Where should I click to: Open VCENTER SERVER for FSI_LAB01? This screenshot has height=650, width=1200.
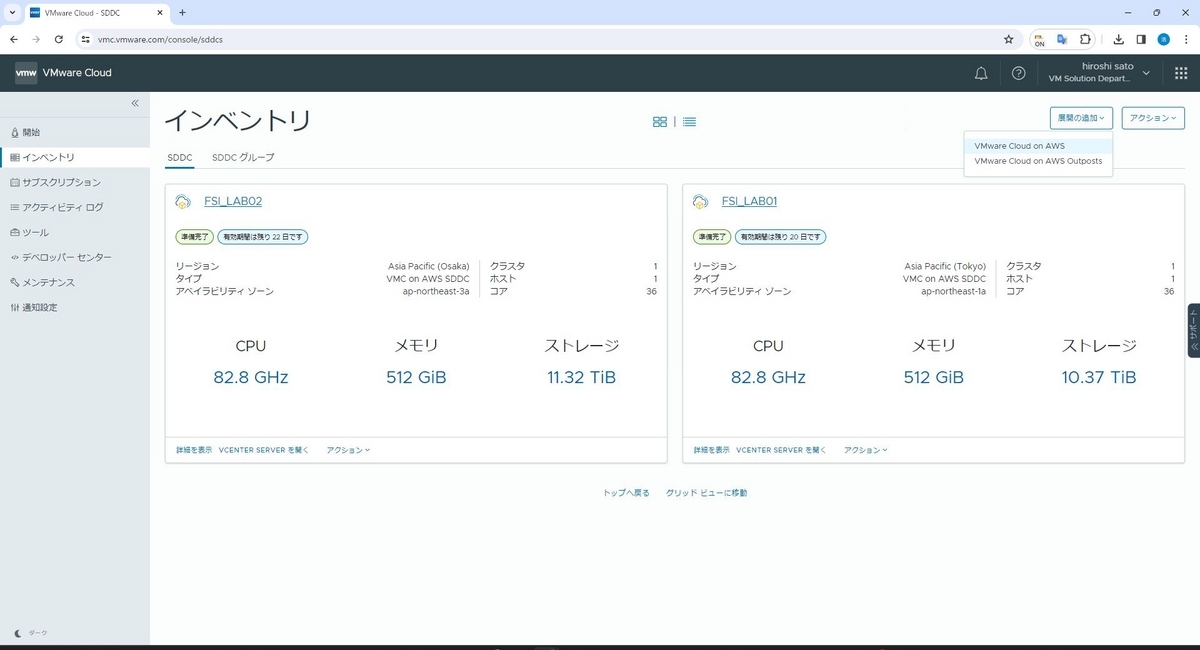pos(782,450)
